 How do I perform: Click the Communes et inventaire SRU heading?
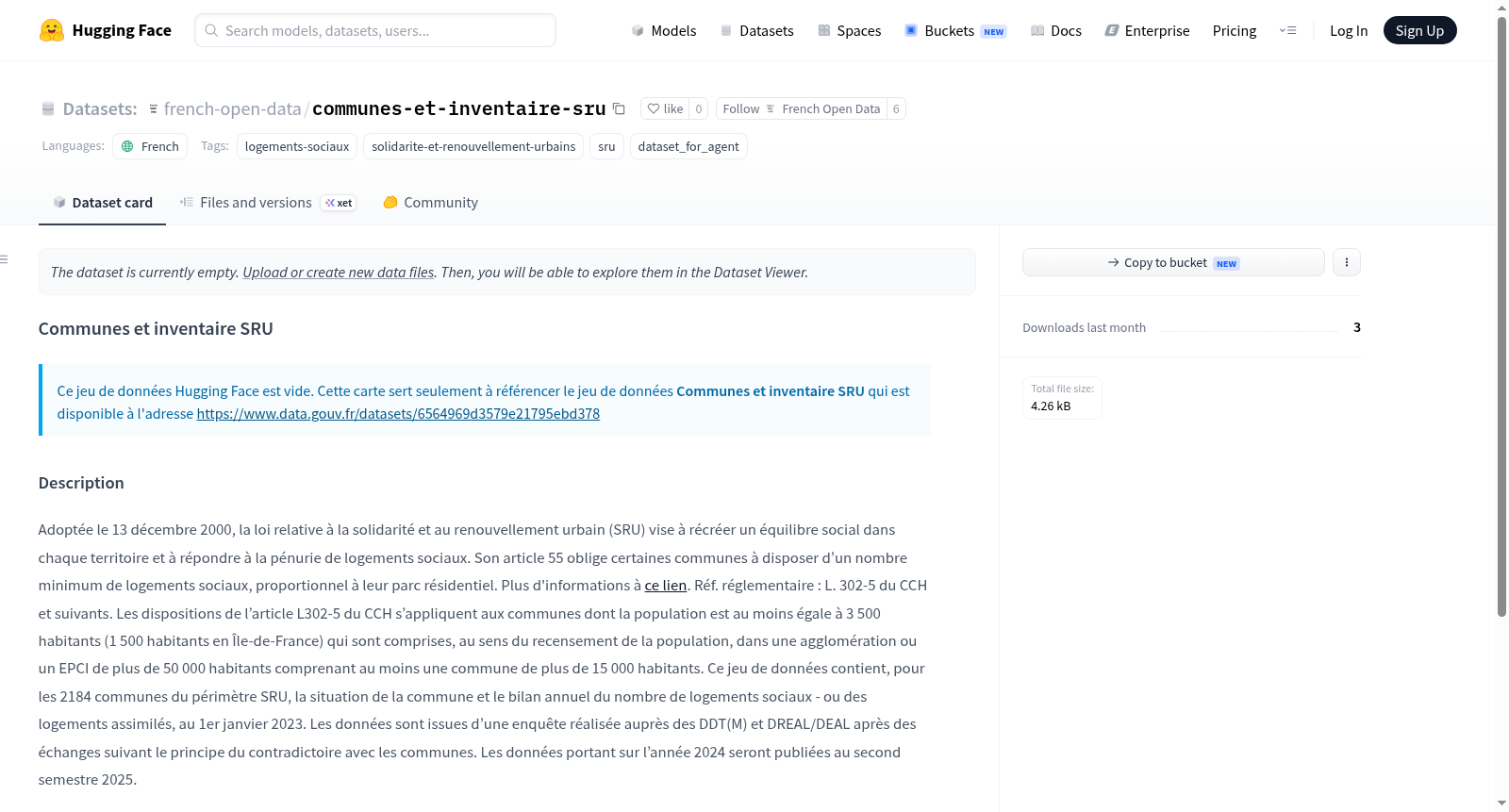point(156,328)
